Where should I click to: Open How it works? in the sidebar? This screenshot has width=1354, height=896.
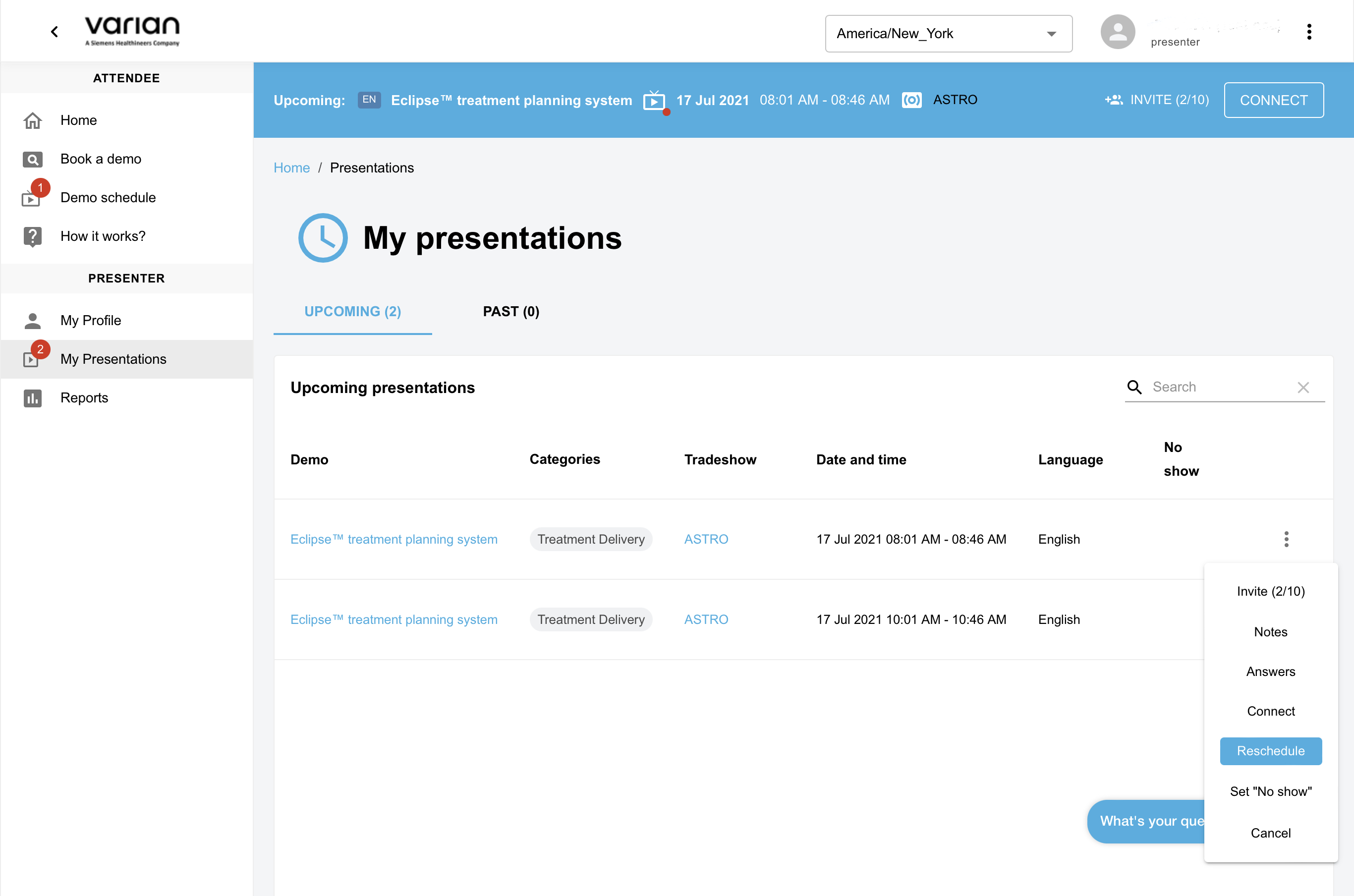(127, 236)
